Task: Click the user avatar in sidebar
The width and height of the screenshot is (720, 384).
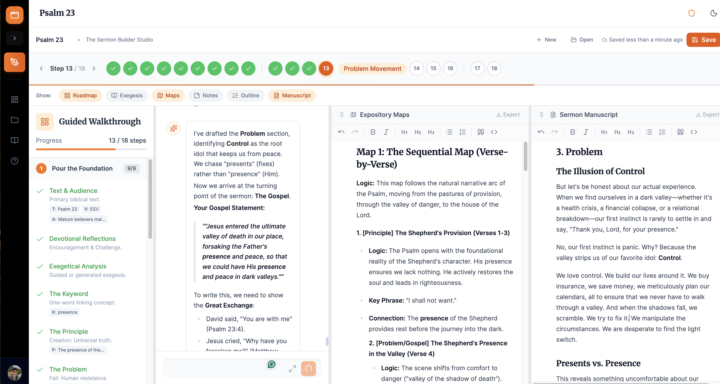Action: point(14,372)
